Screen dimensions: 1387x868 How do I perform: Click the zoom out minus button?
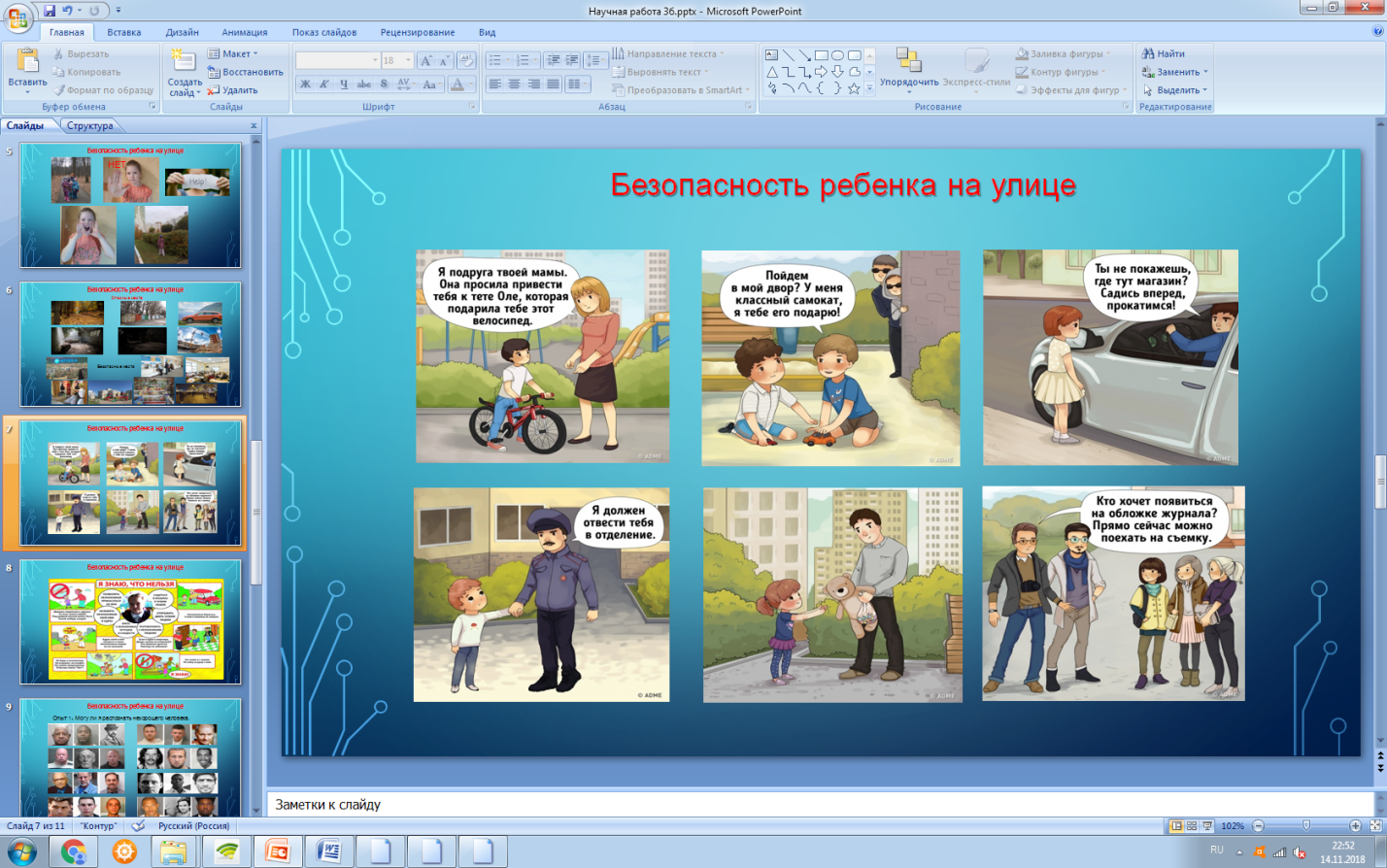[1259, 825]
